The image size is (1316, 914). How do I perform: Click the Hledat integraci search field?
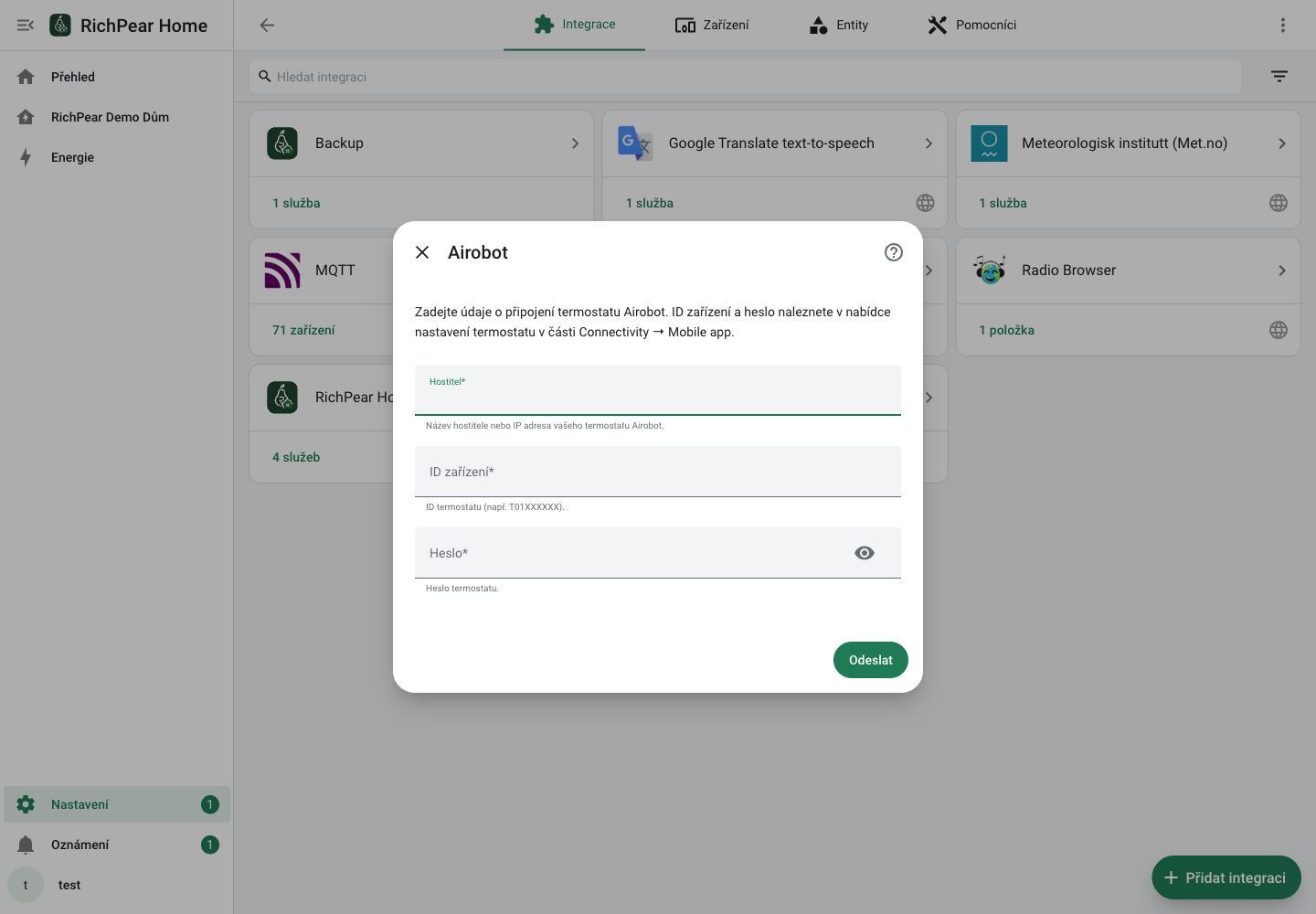pos(746,77)
